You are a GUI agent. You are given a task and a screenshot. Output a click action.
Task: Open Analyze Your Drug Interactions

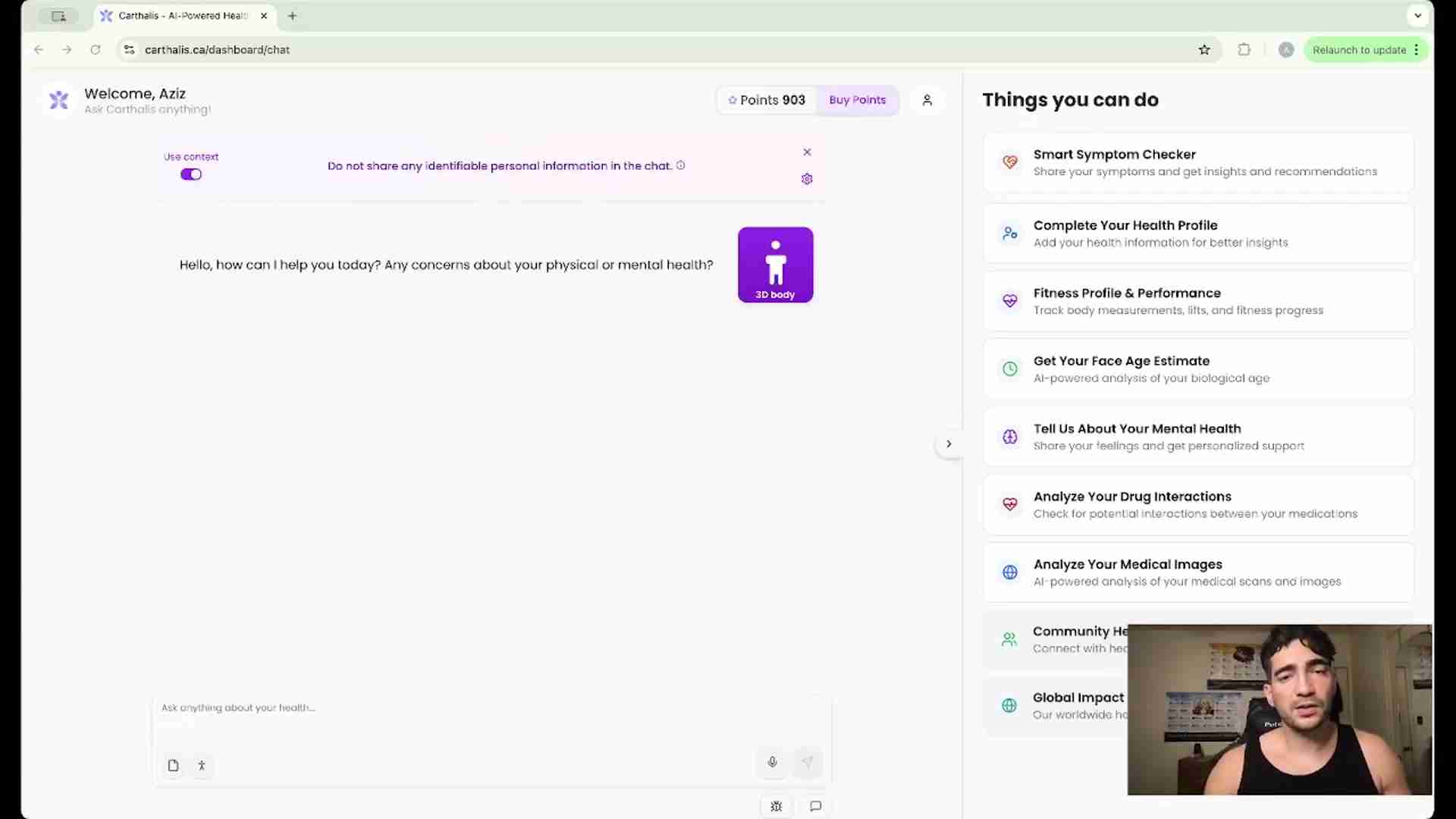tap(1198, 504)
